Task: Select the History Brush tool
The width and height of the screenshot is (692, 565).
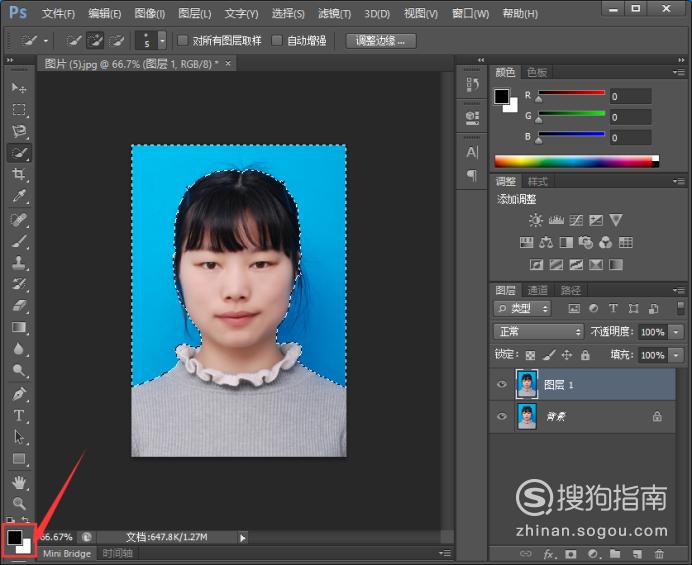Action: [19, 284]
